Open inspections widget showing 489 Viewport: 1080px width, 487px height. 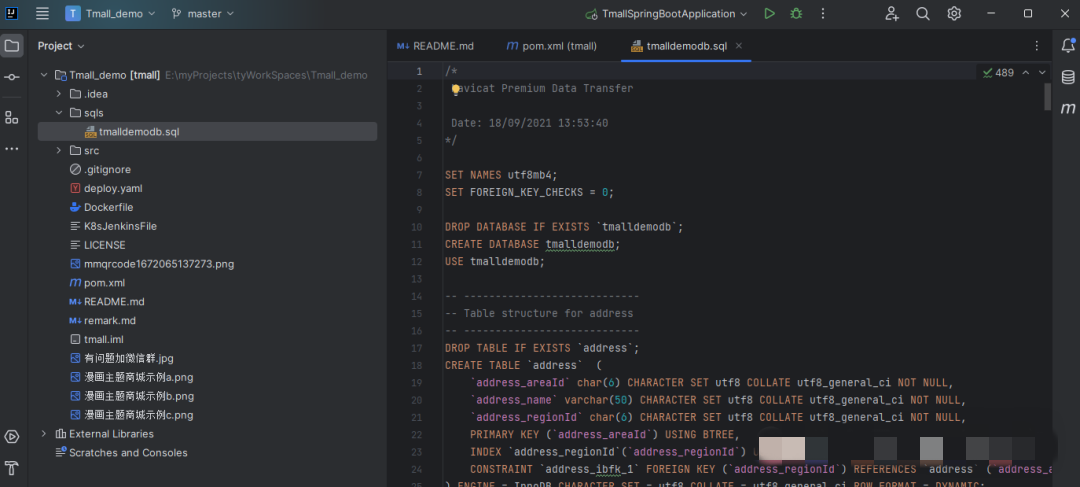tap(998, 72)
